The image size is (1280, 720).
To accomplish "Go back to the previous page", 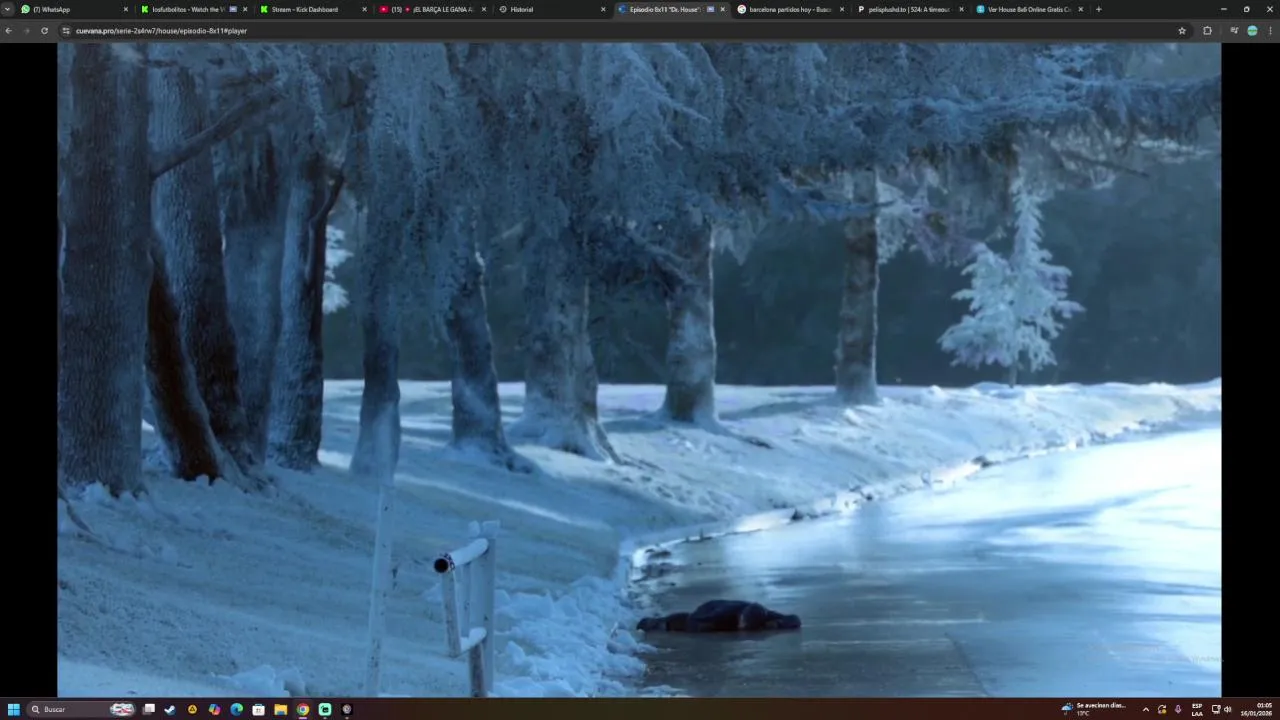I will [x=8, y=31].
